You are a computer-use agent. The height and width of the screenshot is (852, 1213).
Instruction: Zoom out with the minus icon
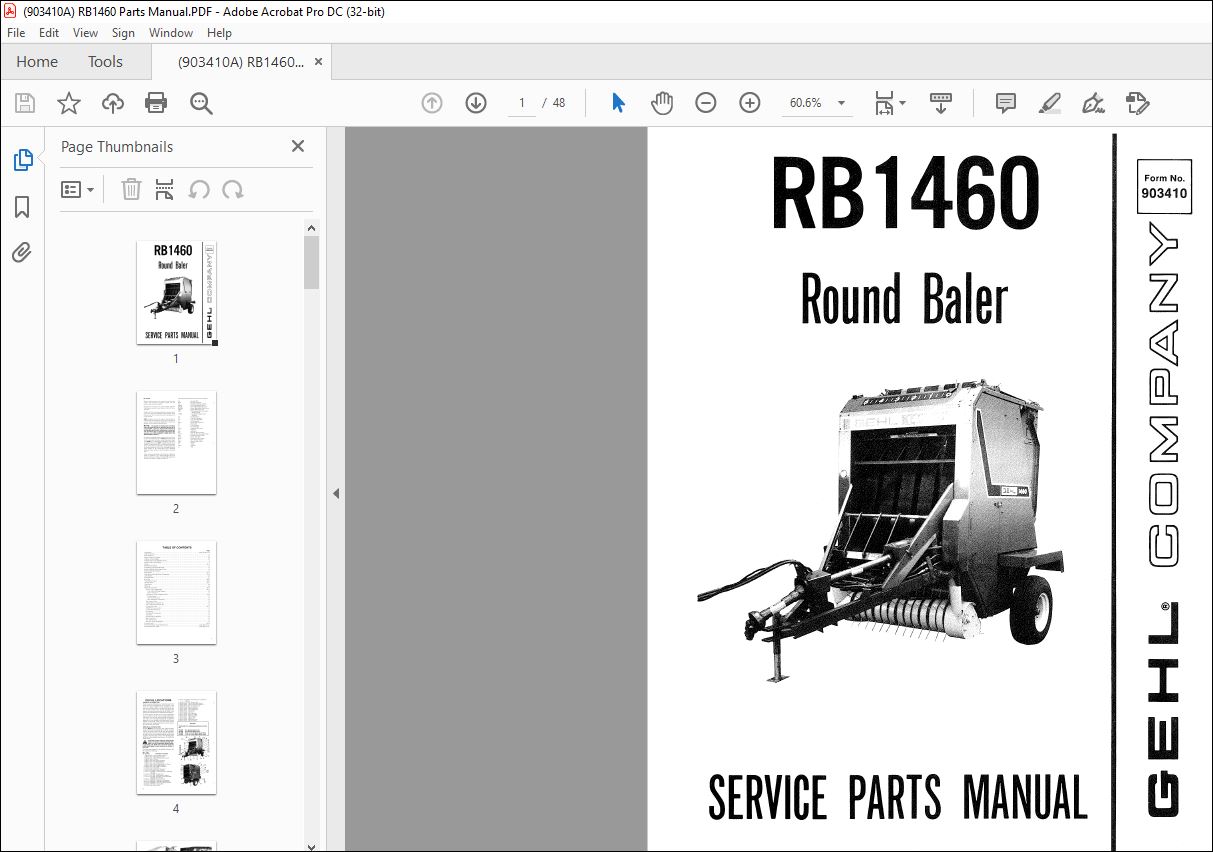click(x=706, y=103)
